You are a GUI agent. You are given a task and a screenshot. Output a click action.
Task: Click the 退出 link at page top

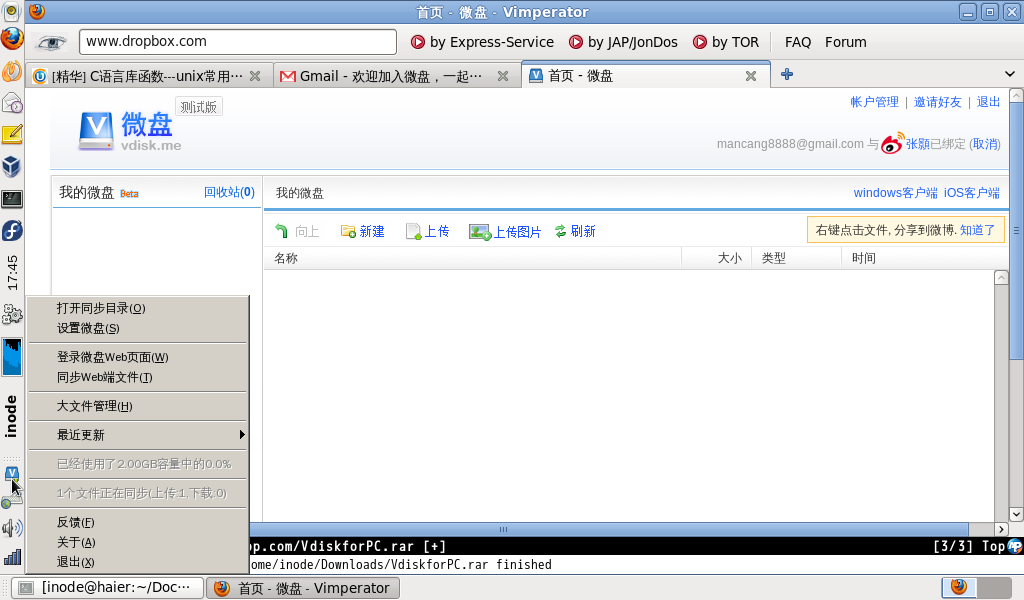[988, 102]
